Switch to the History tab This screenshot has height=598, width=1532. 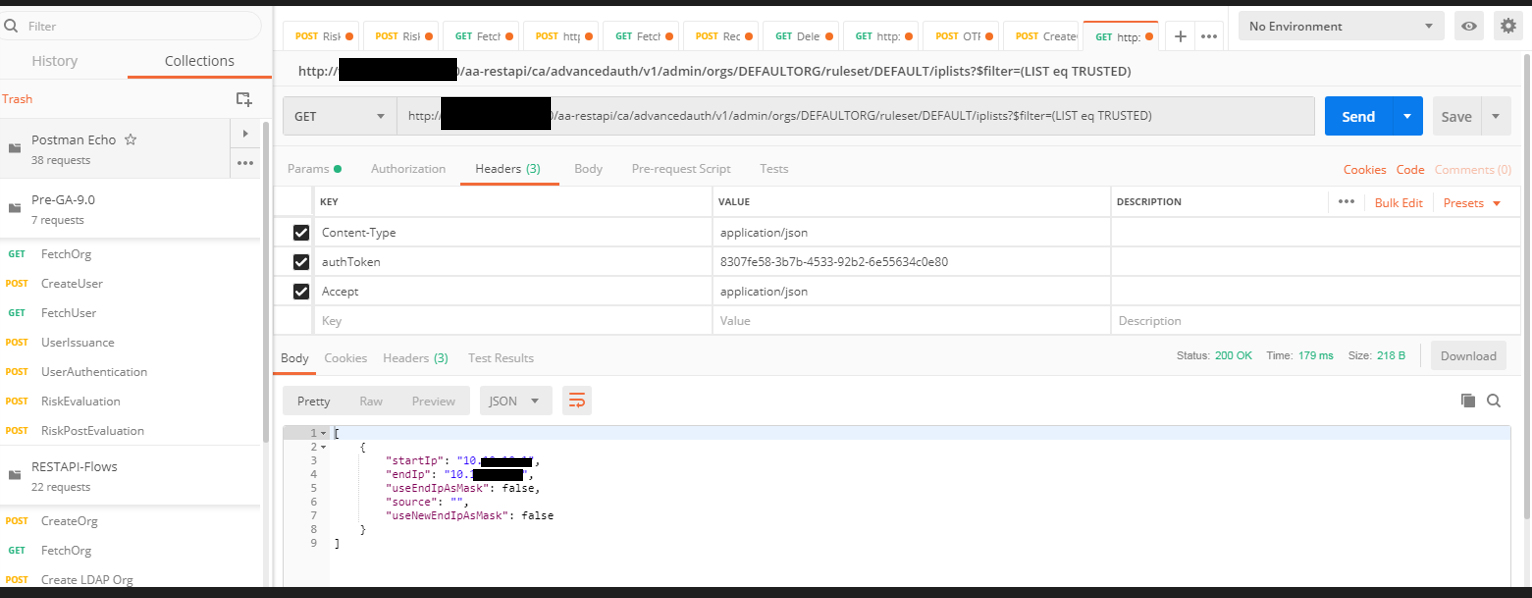[55, 61]
